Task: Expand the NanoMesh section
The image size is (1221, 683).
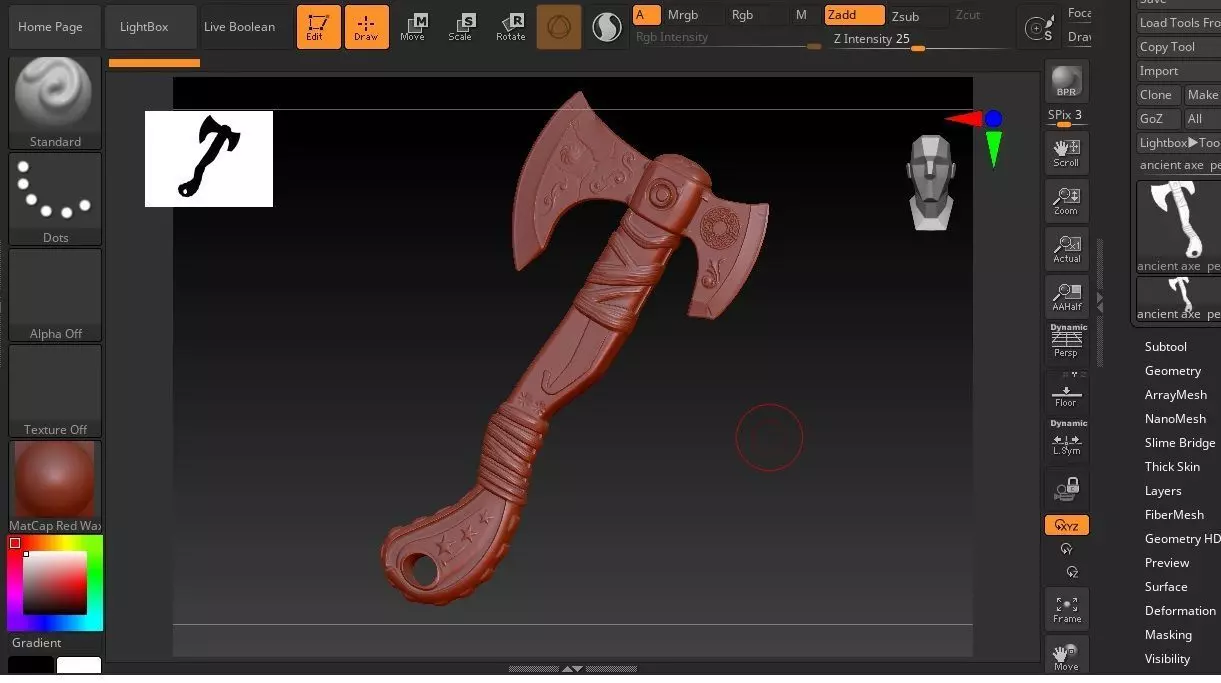Action: [1175, 419]
